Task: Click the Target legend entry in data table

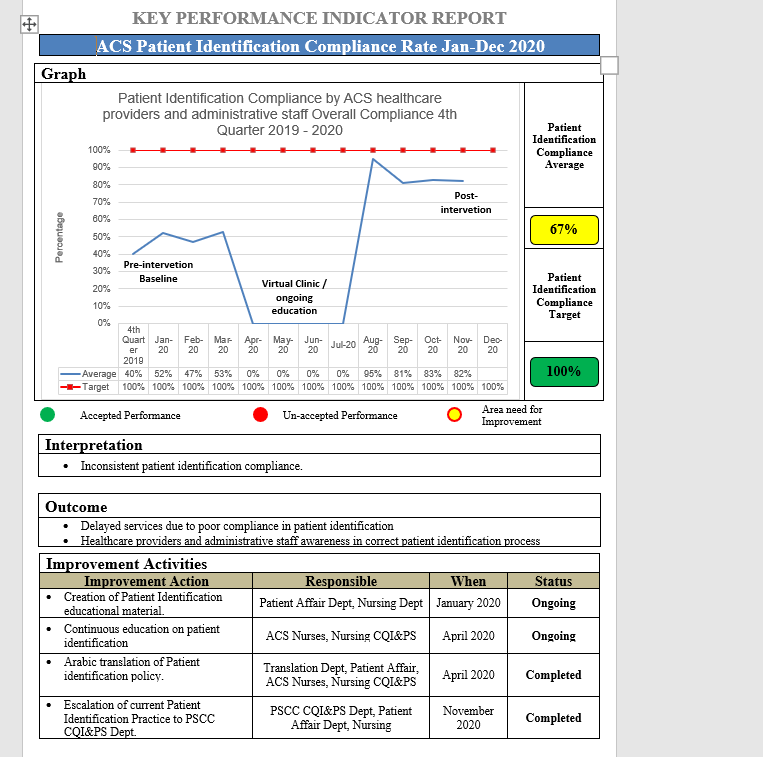Action: tap(88, 387)
